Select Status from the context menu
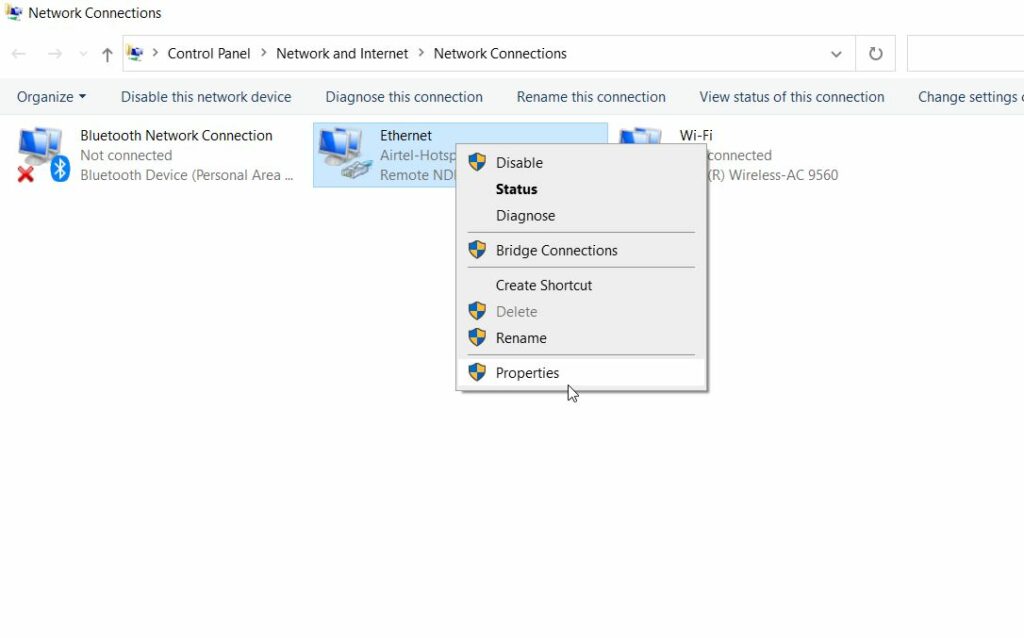 [x=516, y=189]
